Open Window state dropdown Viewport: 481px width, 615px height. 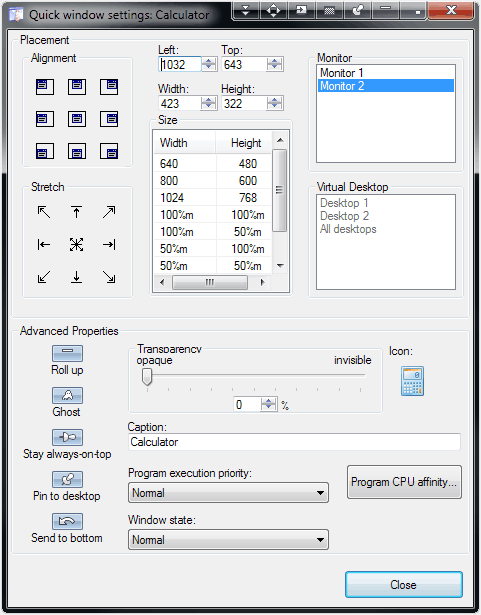pos(228,540)
